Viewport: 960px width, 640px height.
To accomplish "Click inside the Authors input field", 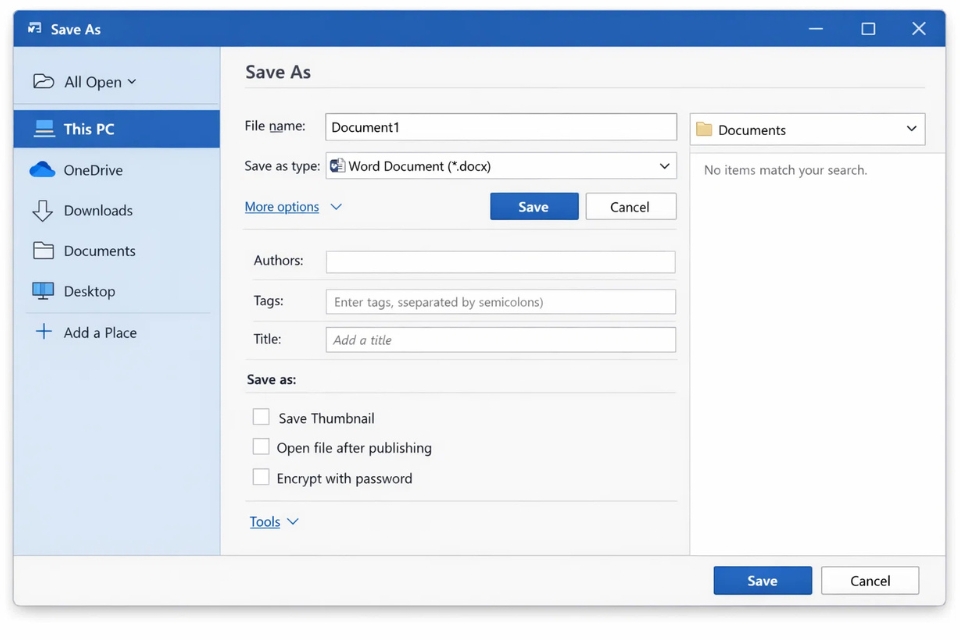I will click(500, 260).
